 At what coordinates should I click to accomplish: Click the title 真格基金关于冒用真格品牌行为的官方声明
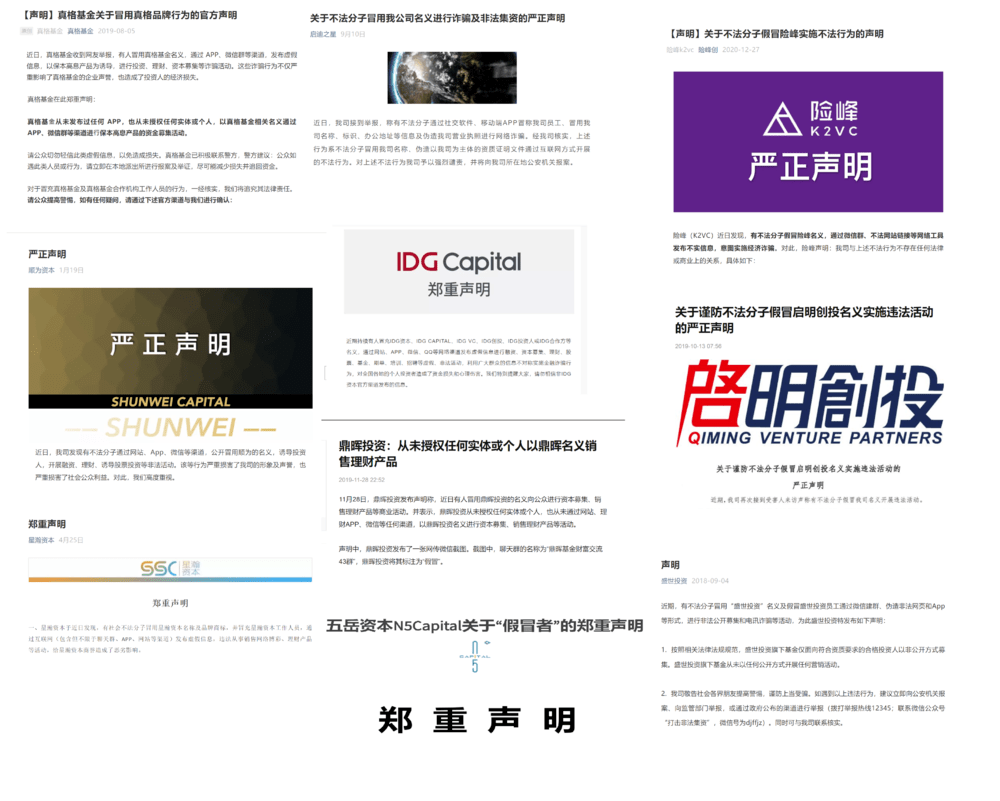tap(129, 15)
